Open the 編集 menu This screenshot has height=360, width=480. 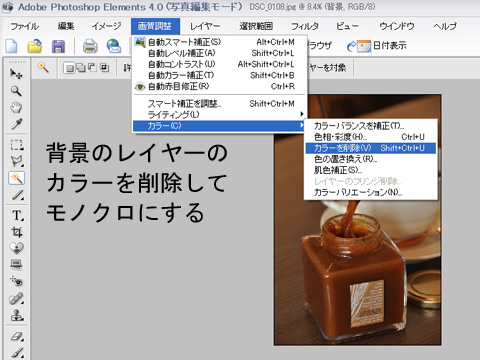[66, 26]
